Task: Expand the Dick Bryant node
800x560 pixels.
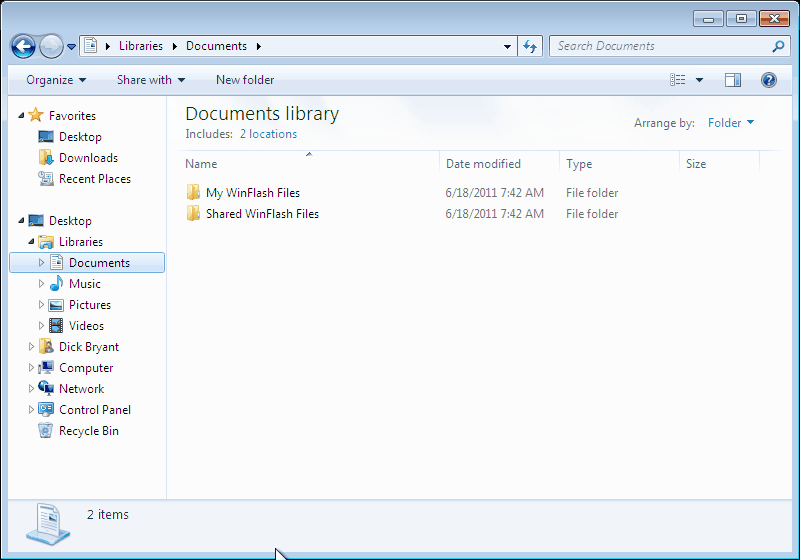Action: [x=31, y=347]
